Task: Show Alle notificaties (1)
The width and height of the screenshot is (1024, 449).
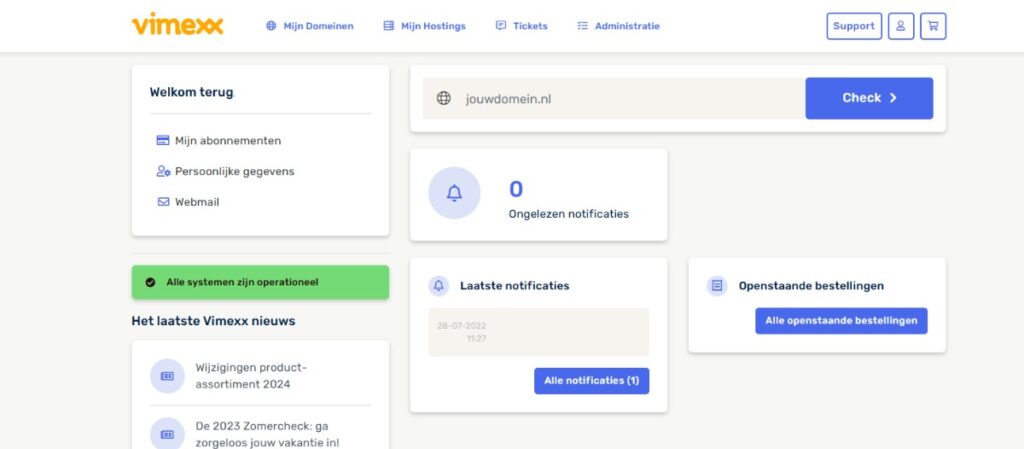Action: tap(591, 381)
